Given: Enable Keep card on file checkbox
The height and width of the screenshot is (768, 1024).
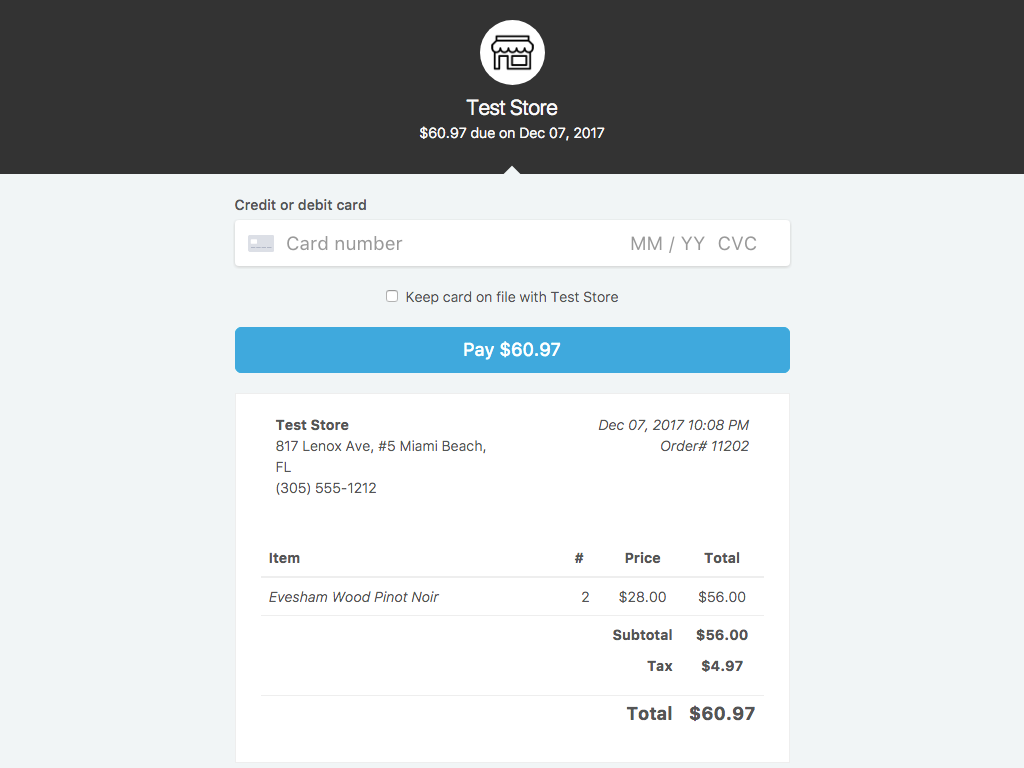Looking at the screenshot, I should tap(392, 296).
